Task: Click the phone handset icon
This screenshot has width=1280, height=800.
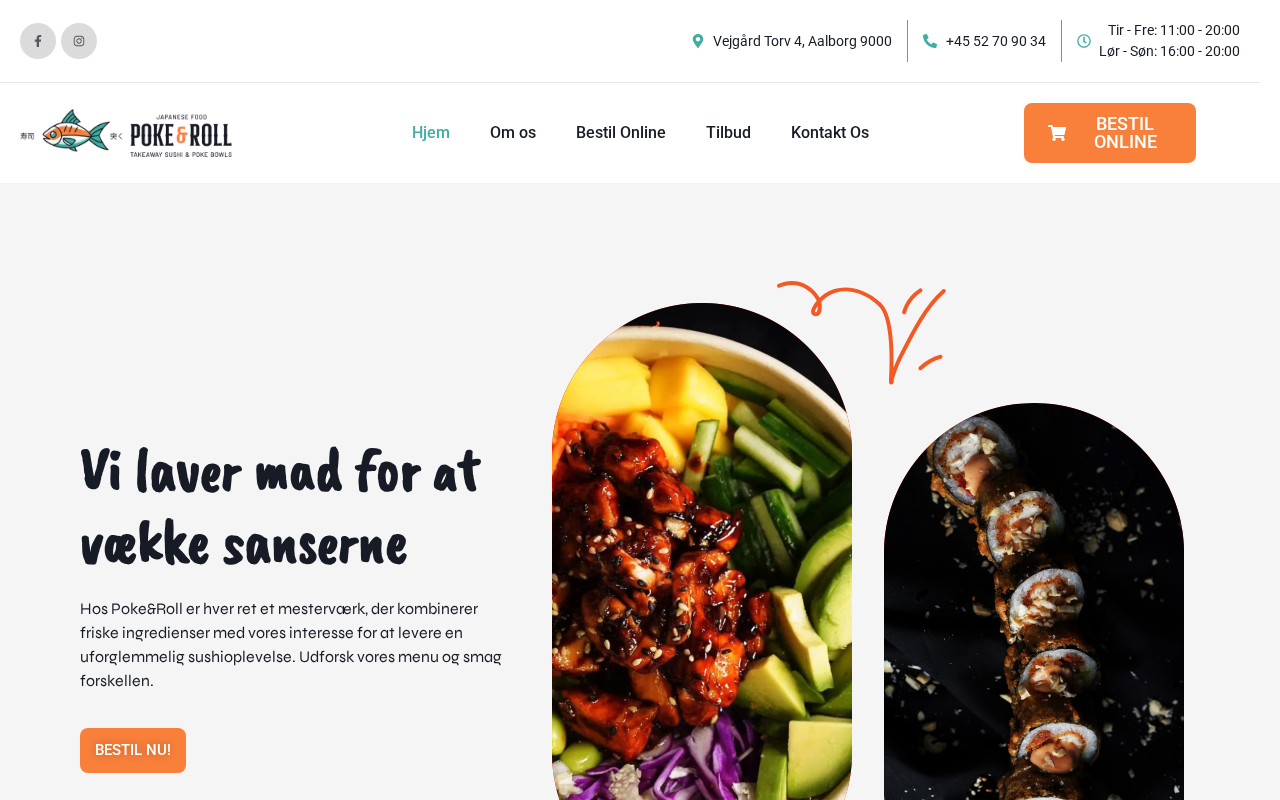Action: (x=930, y=41)
